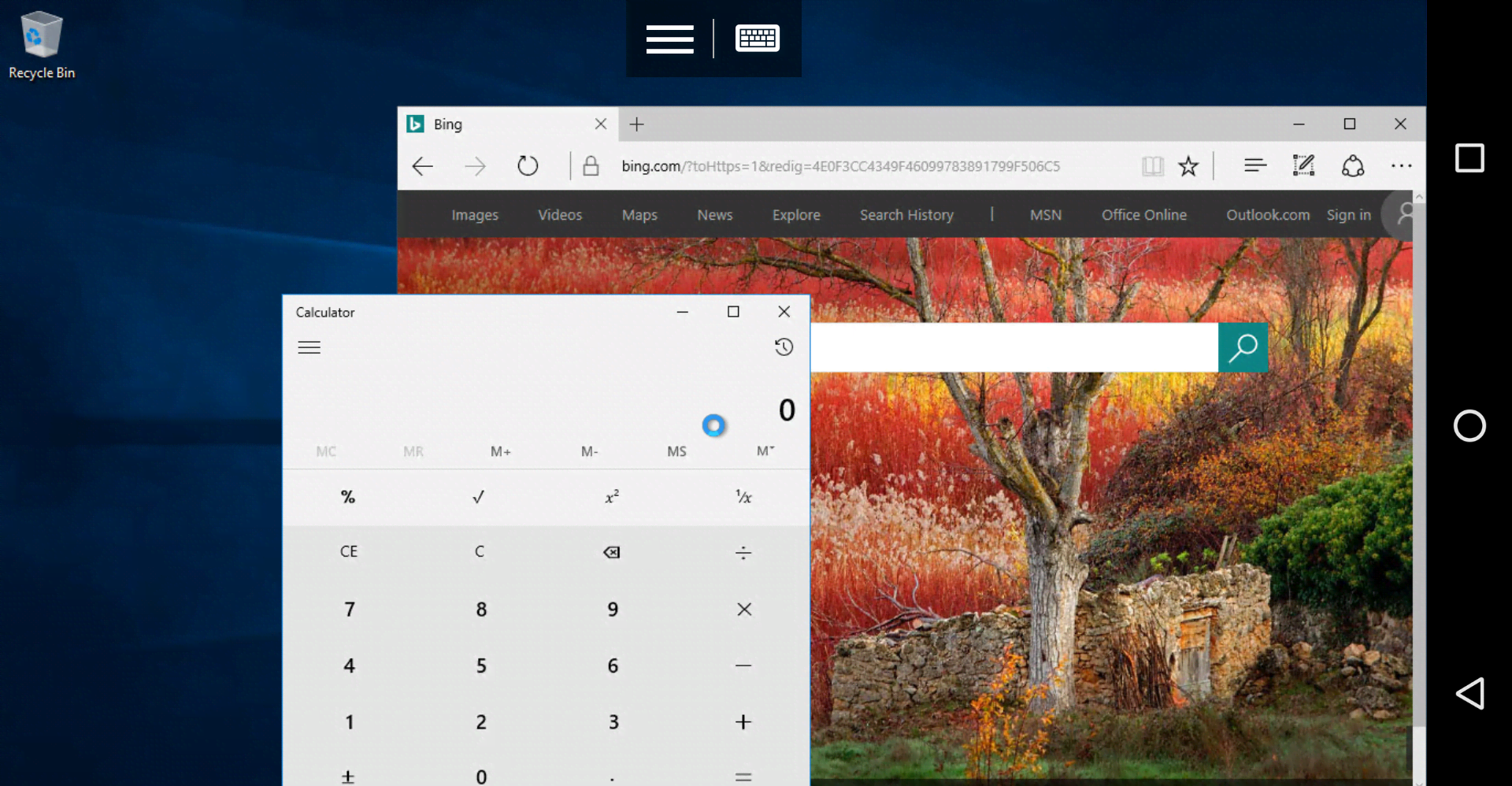The image size is (1512, 786).
Task: Click the Calculator percent key
Action: coord(347,497)
